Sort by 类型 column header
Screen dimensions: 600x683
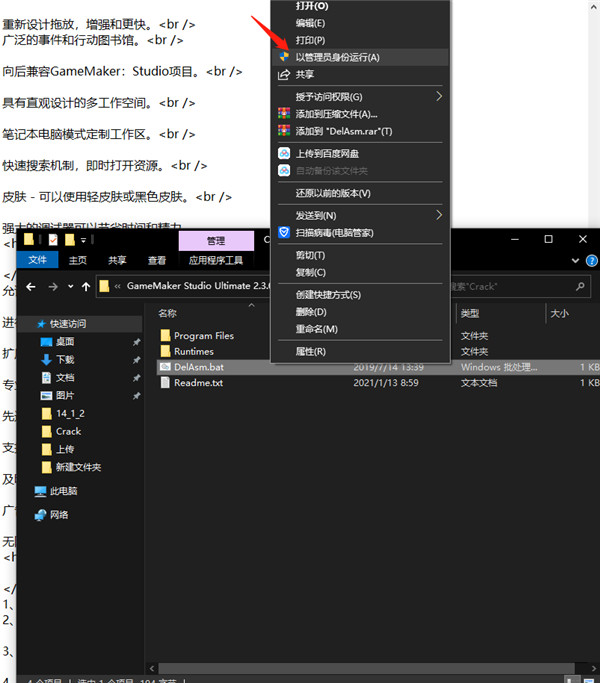tap(470, 313)
